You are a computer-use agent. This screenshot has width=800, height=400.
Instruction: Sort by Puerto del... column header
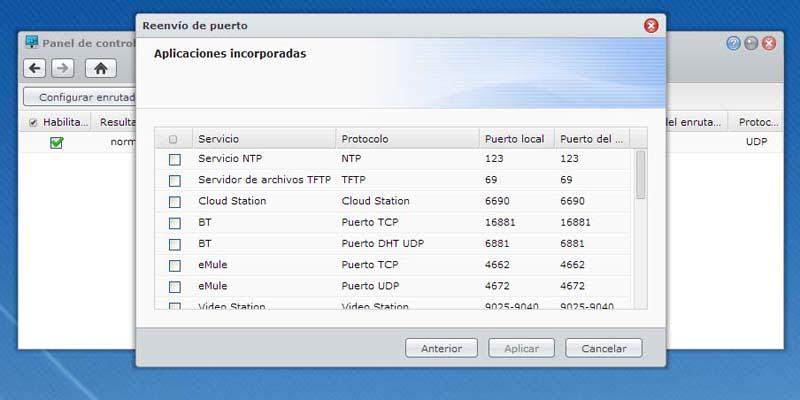[x=592, y=139]
